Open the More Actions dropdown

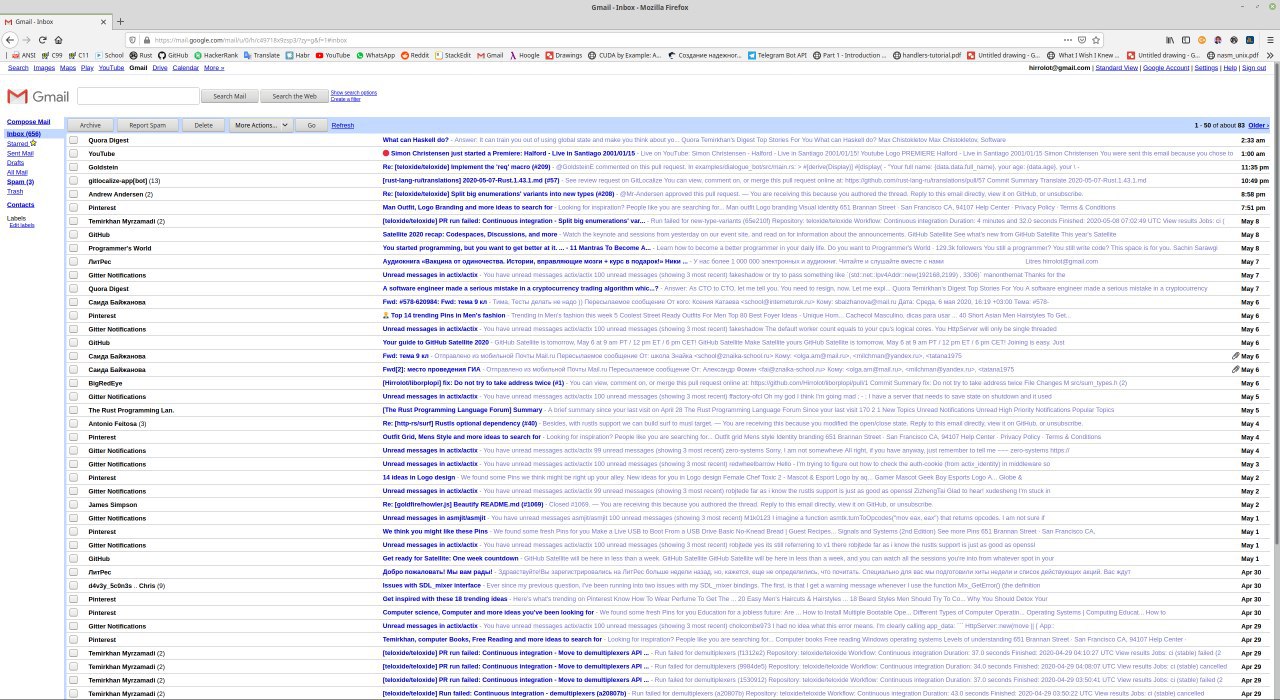(x=261, y=125)
